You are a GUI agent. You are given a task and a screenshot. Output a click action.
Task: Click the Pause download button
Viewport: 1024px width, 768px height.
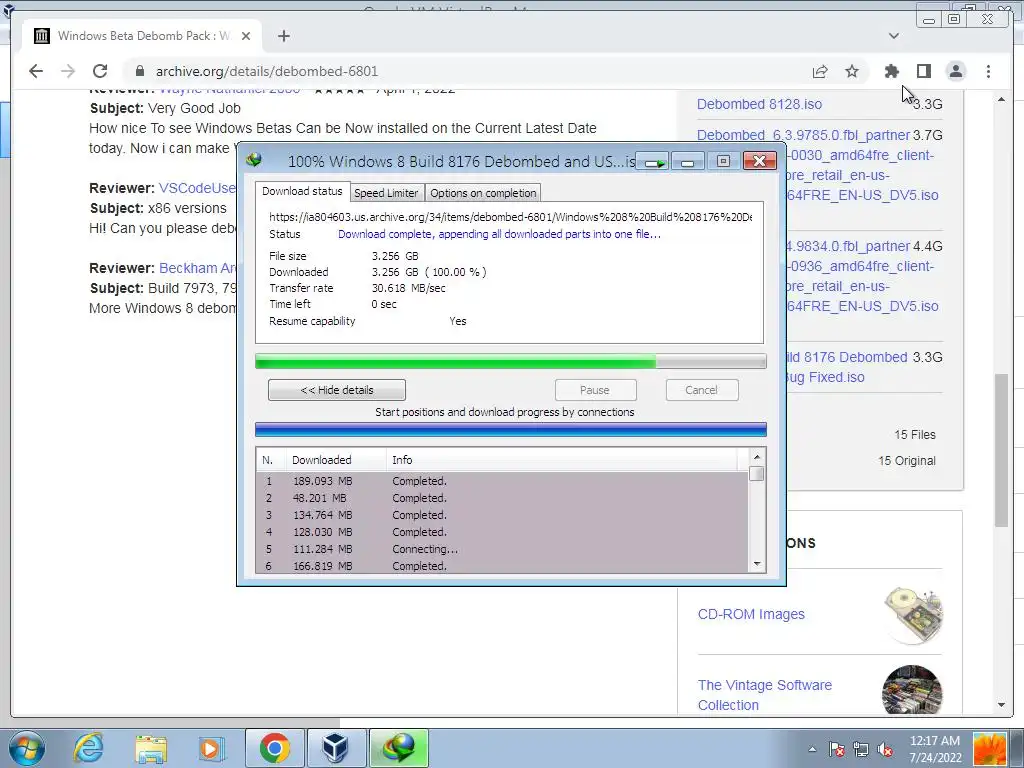tap(595, 390)
